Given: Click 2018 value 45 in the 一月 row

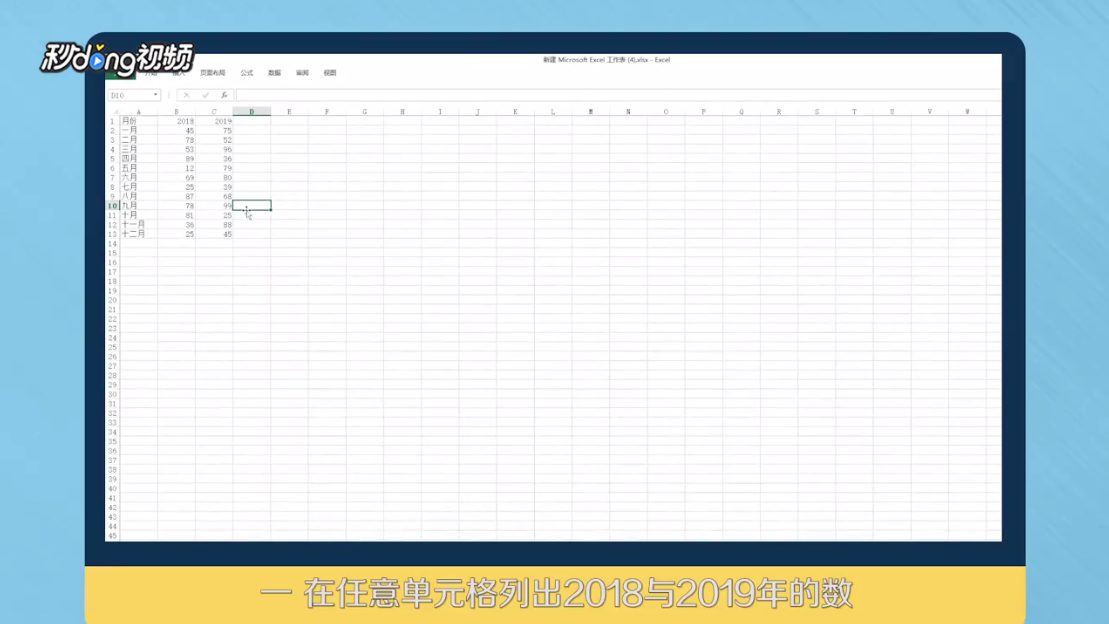Looking at the screenshot, I should point(176,131).
